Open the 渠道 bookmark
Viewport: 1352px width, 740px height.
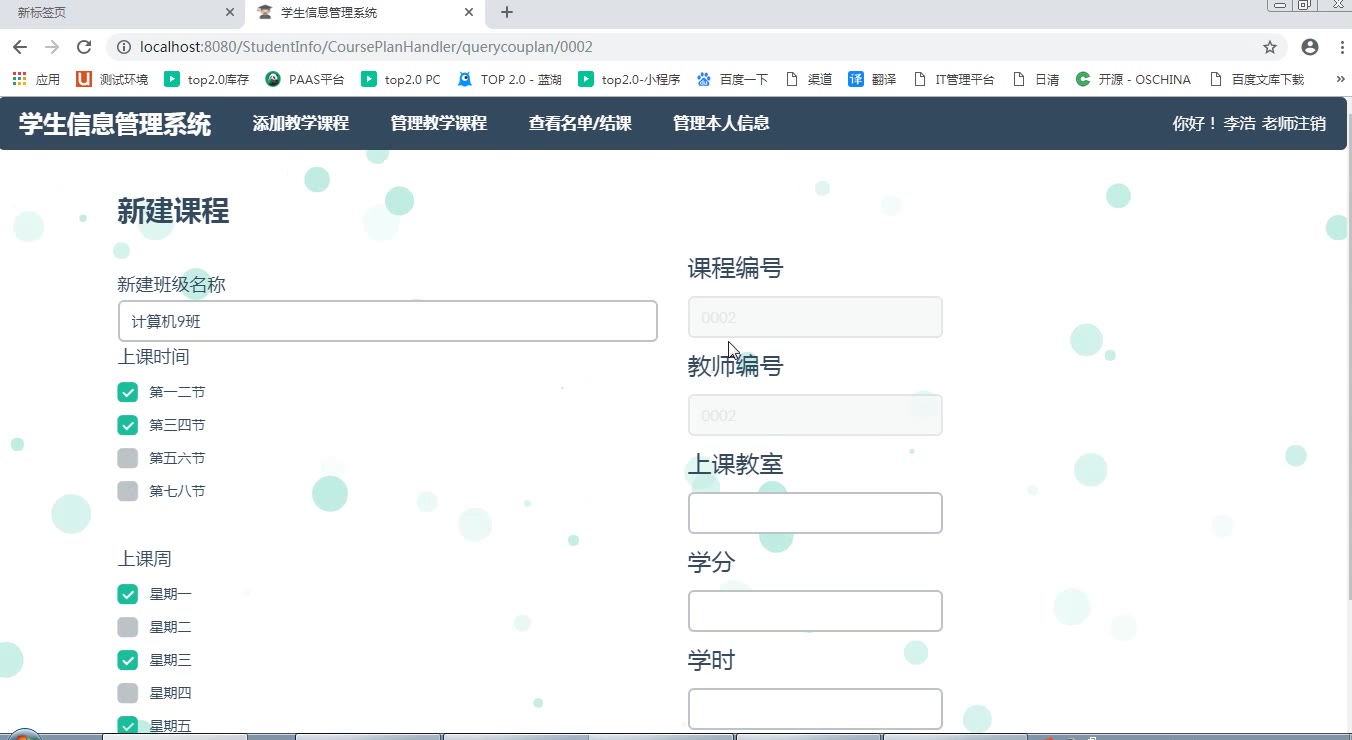click(x=809, y=79)
